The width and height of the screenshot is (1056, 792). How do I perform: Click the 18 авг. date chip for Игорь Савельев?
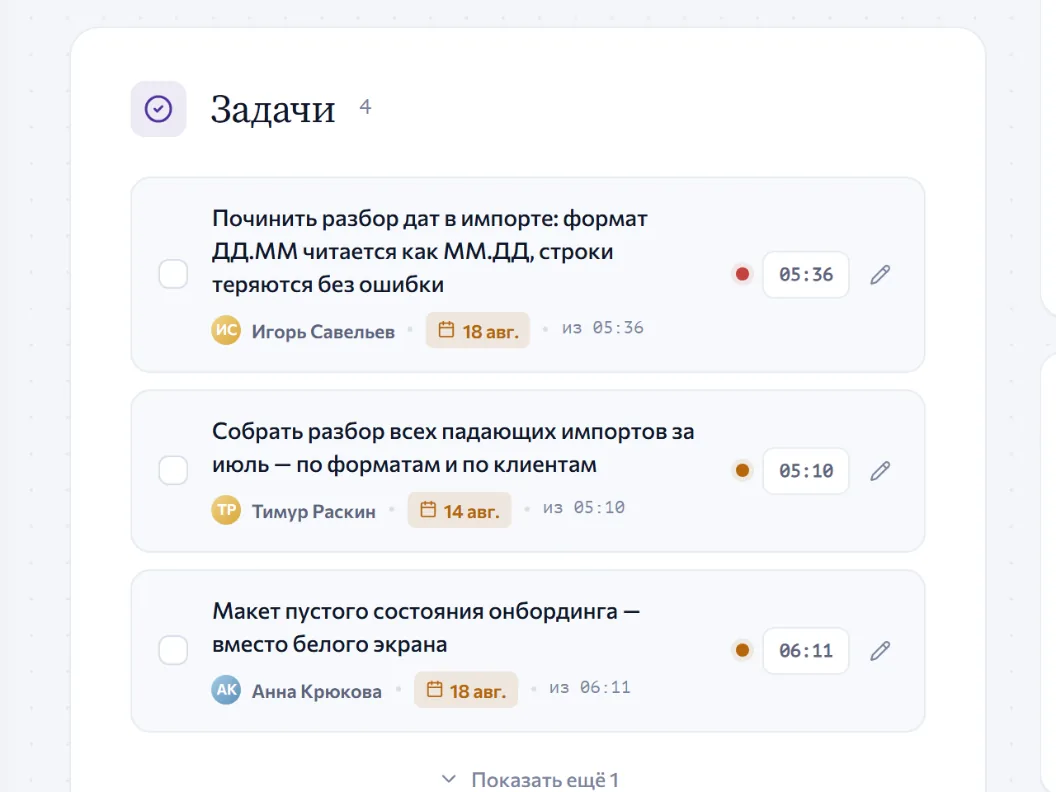click(477, 330)
